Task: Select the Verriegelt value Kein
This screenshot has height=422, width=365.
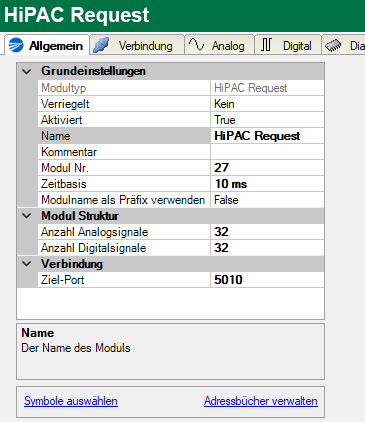Action: [267, 104]
